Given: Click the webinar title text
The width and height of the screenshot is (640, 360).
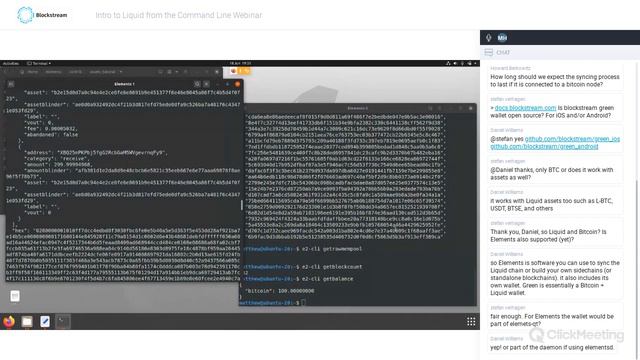Looking at the screenshot, I should pos(179,15).
